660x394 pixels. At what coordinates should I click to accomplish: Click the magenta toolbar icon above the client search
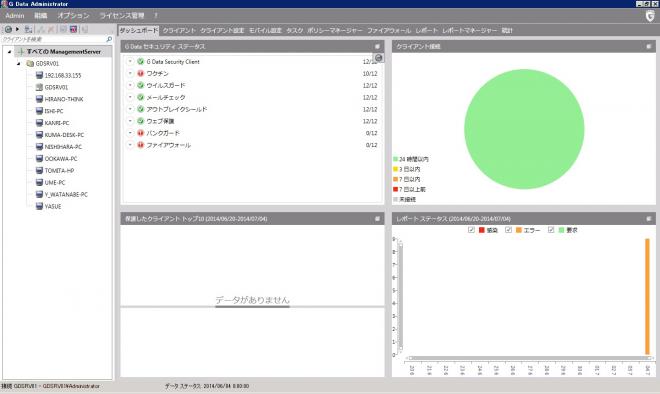(73, 29)
